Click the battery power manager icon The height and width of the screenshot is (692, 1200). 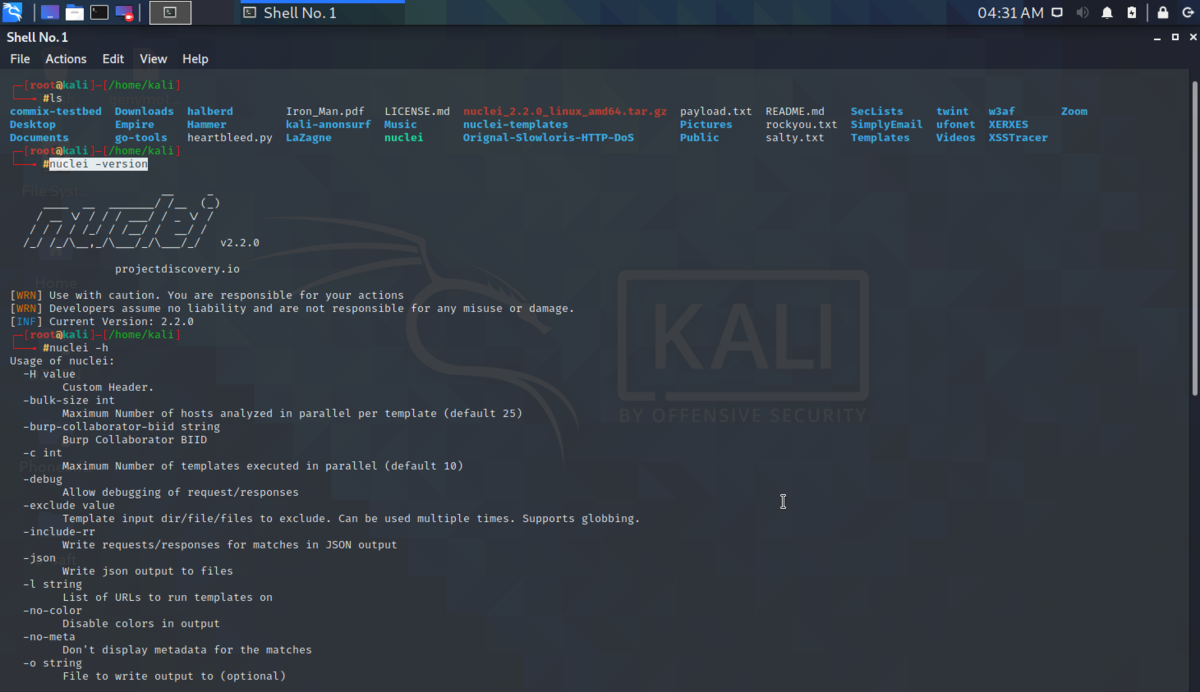click(x=1132, y=13)
